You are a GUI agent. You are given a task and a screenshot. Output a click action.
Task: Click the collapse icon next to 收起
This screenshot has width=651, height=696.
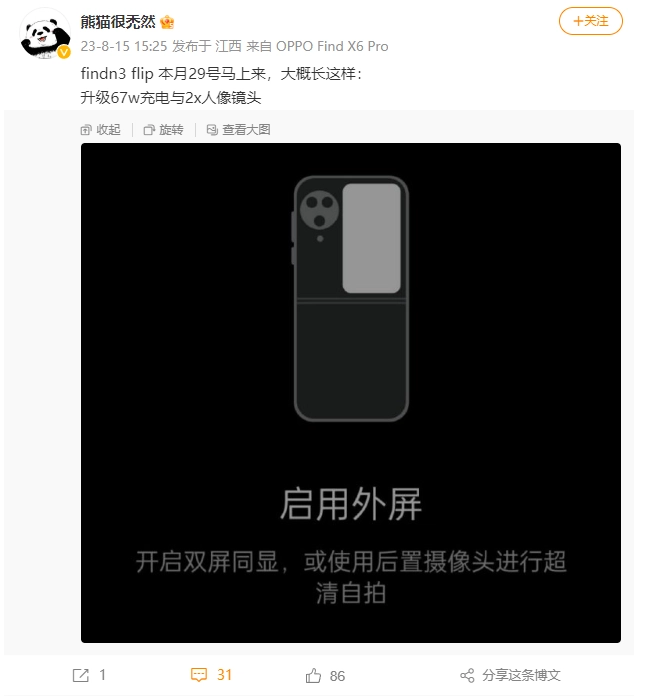[x=86, y=130]
